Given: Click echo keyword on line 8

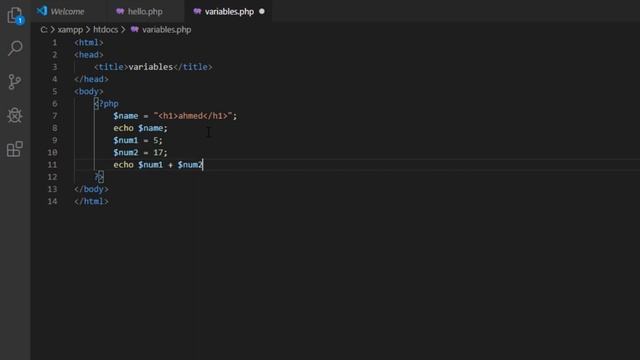Looking at the screenshot, I should pyautogui.click(x=123, y=128).
